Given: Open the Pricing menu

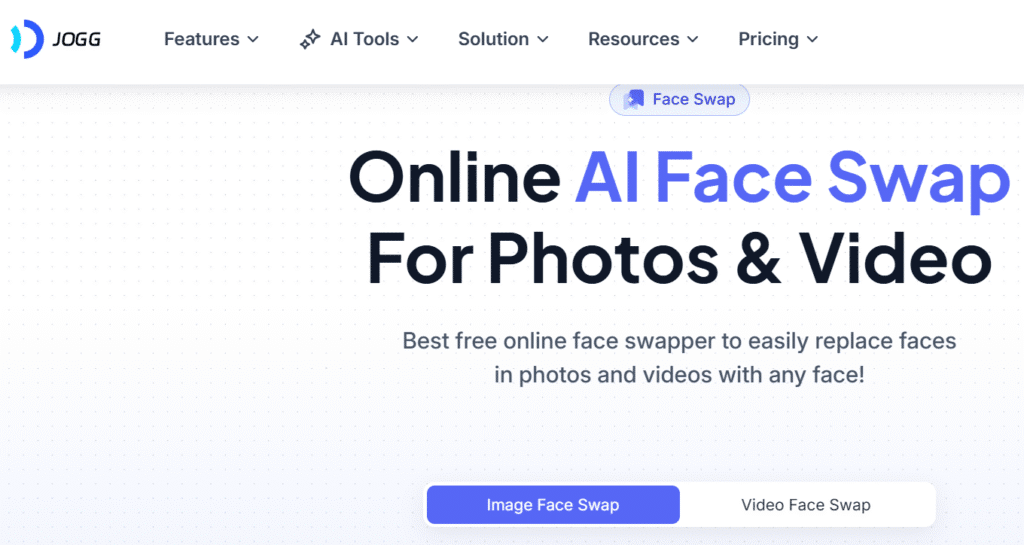Looking at the screenshot, I should pyautogui.click(x=769, y=39).
